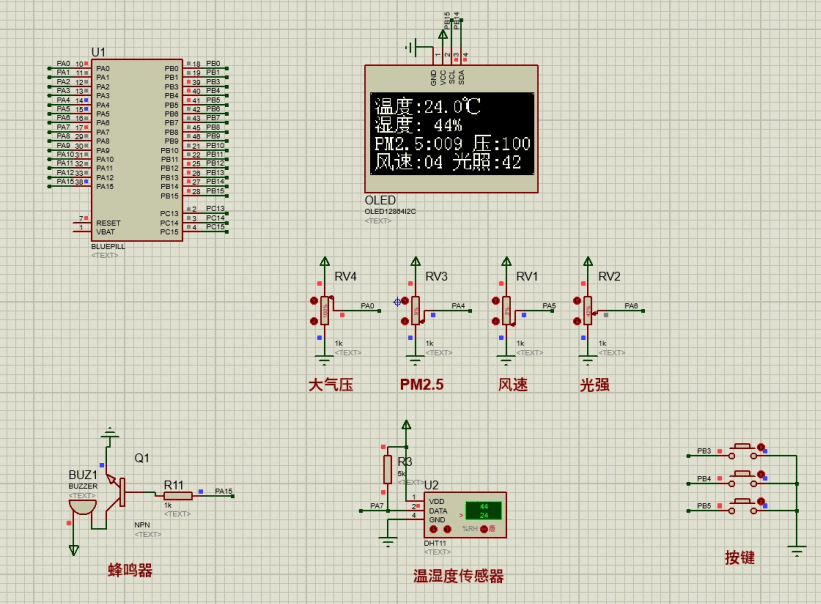The image size is (821, 604).
Task: Adjust the RV1 wind speed potentiometer wiper
Action: 505,308
